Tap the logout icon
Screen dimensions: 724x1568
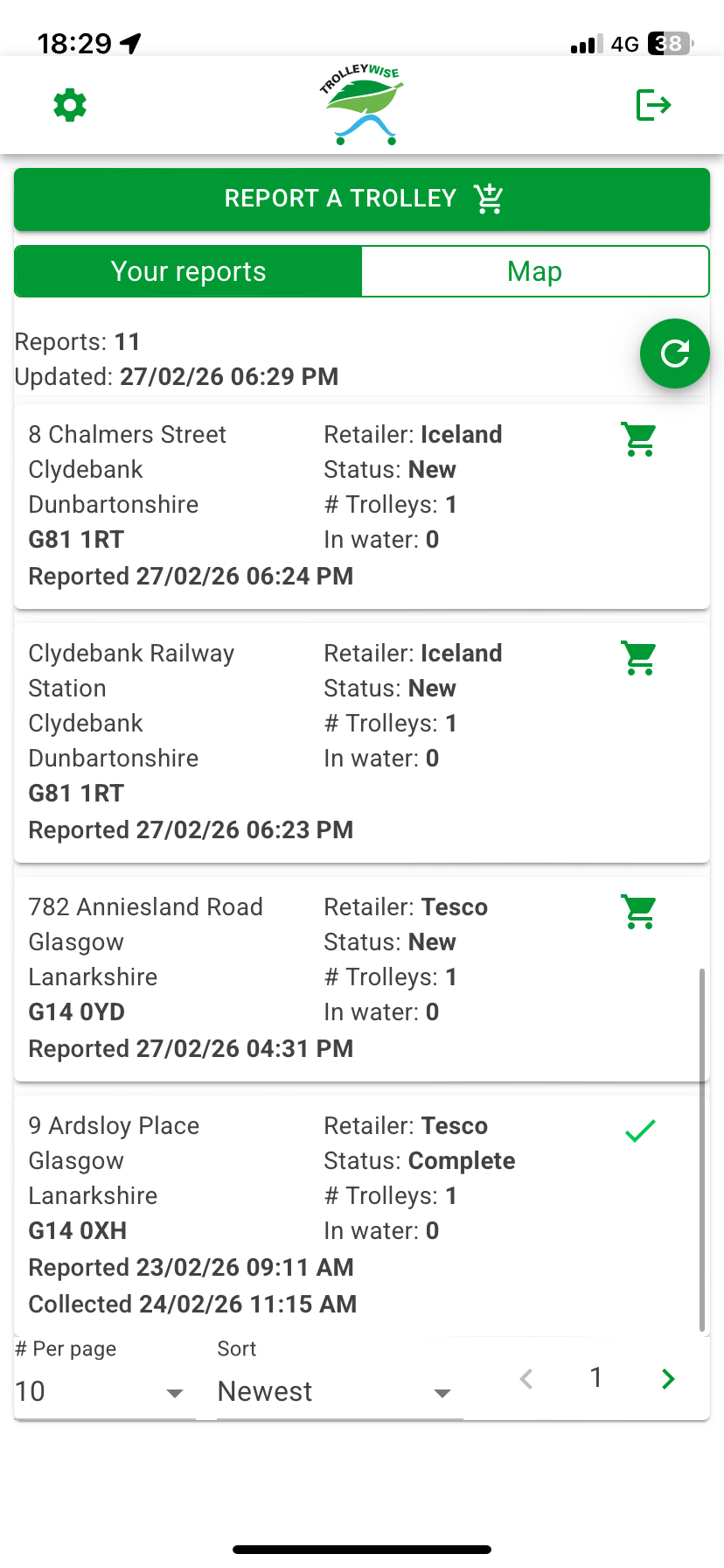[x=653, y=106]
